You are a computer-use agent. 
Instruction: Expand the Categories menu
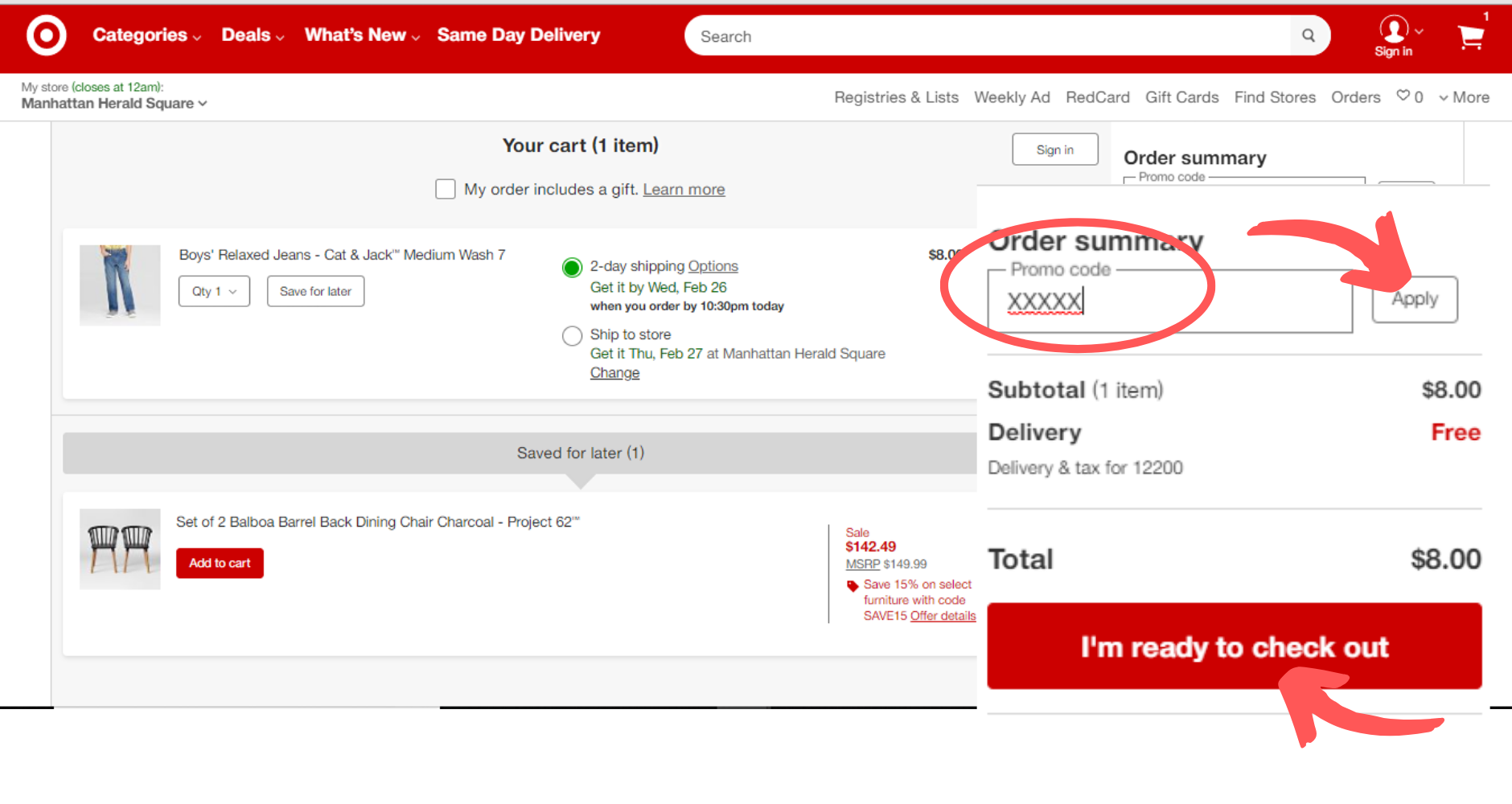click(146, 35)
